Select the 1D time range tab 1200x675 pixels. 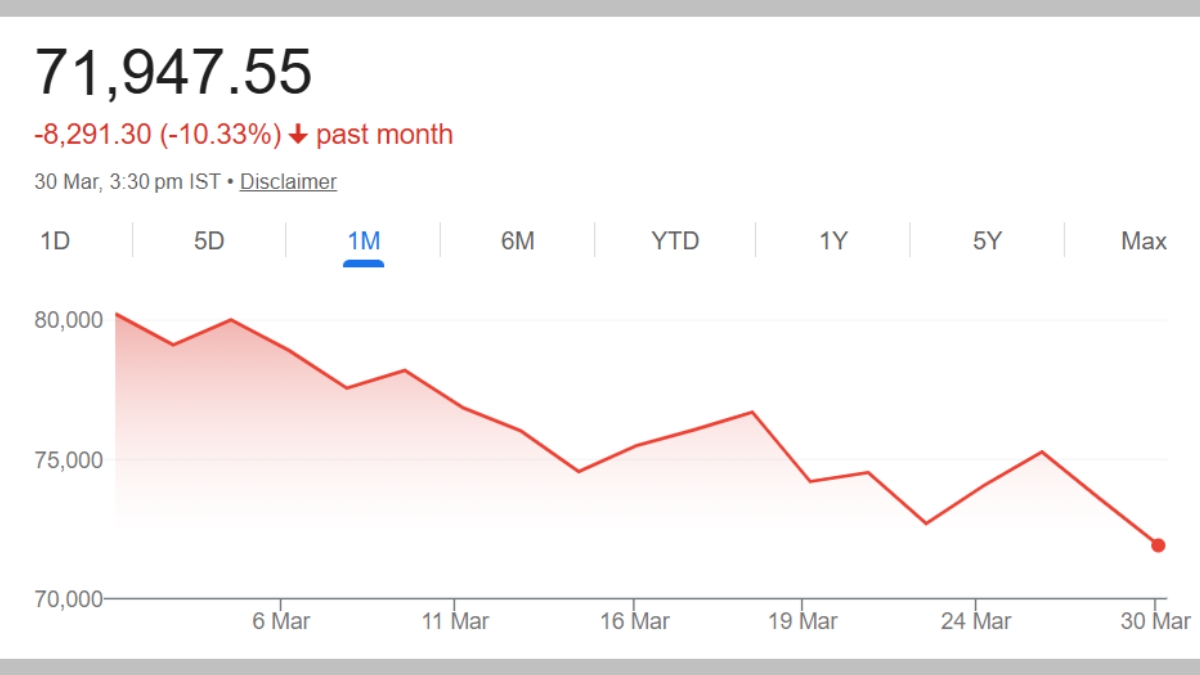pyautogui.click(x=55, y=241)
